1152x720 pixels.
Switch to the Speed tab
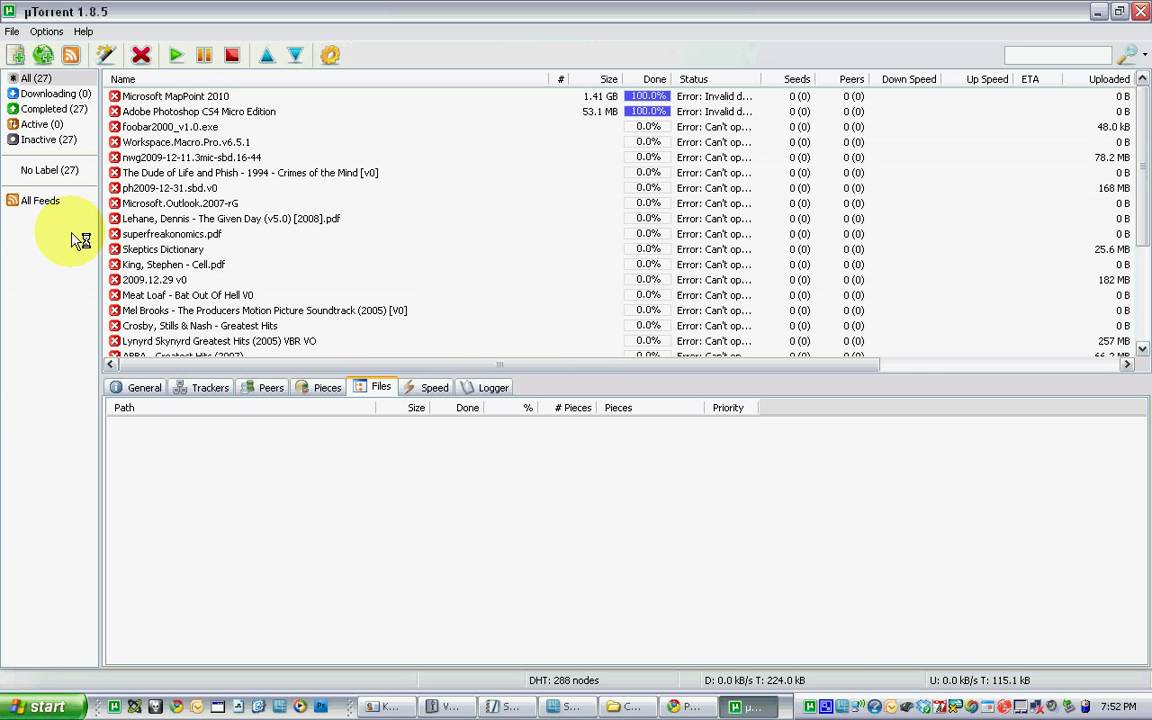426,388
